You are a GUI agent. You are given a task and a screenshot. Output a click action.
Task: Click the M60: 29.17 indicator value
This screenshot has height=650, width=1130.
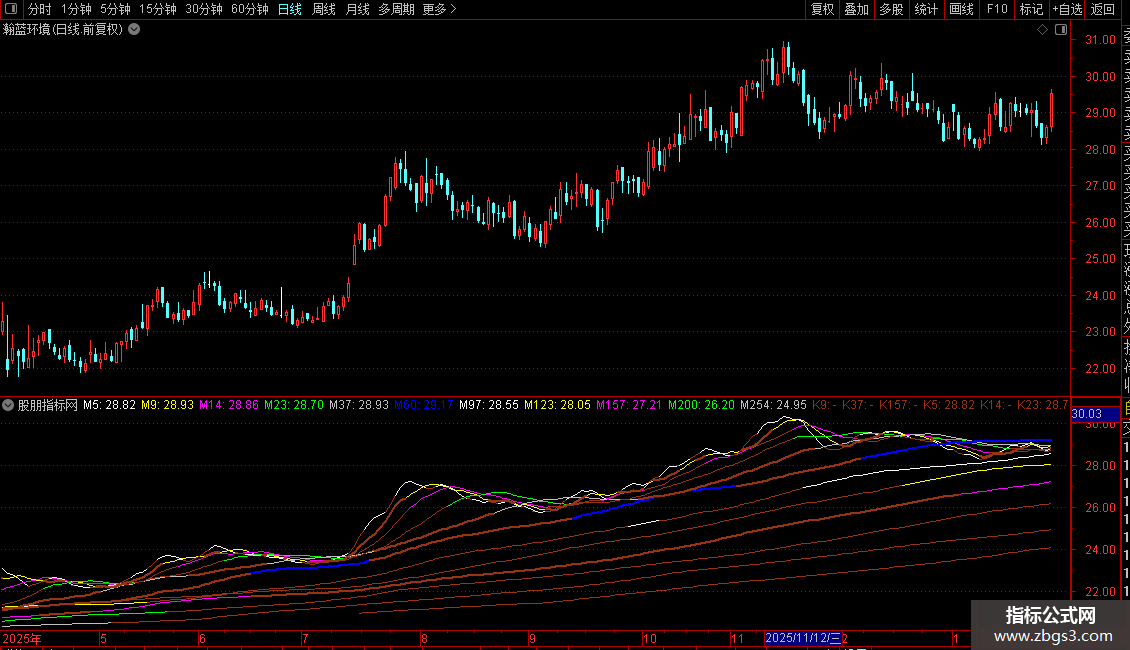424,405
